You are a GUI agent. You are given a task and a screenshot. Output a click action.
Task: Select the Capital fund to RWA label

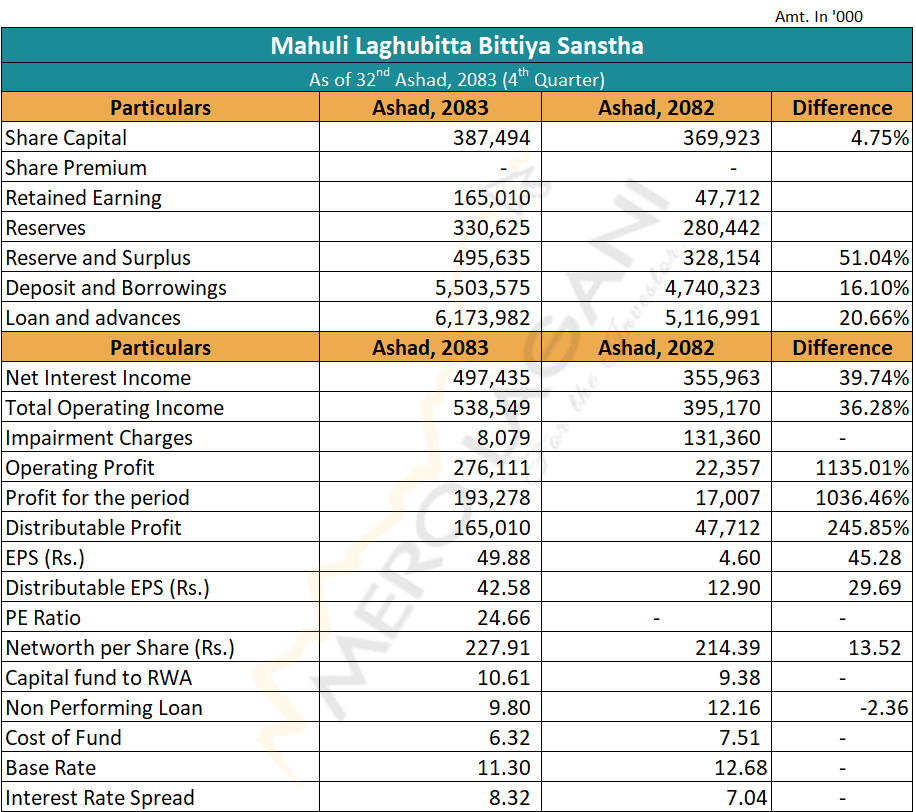click(99, 678)
